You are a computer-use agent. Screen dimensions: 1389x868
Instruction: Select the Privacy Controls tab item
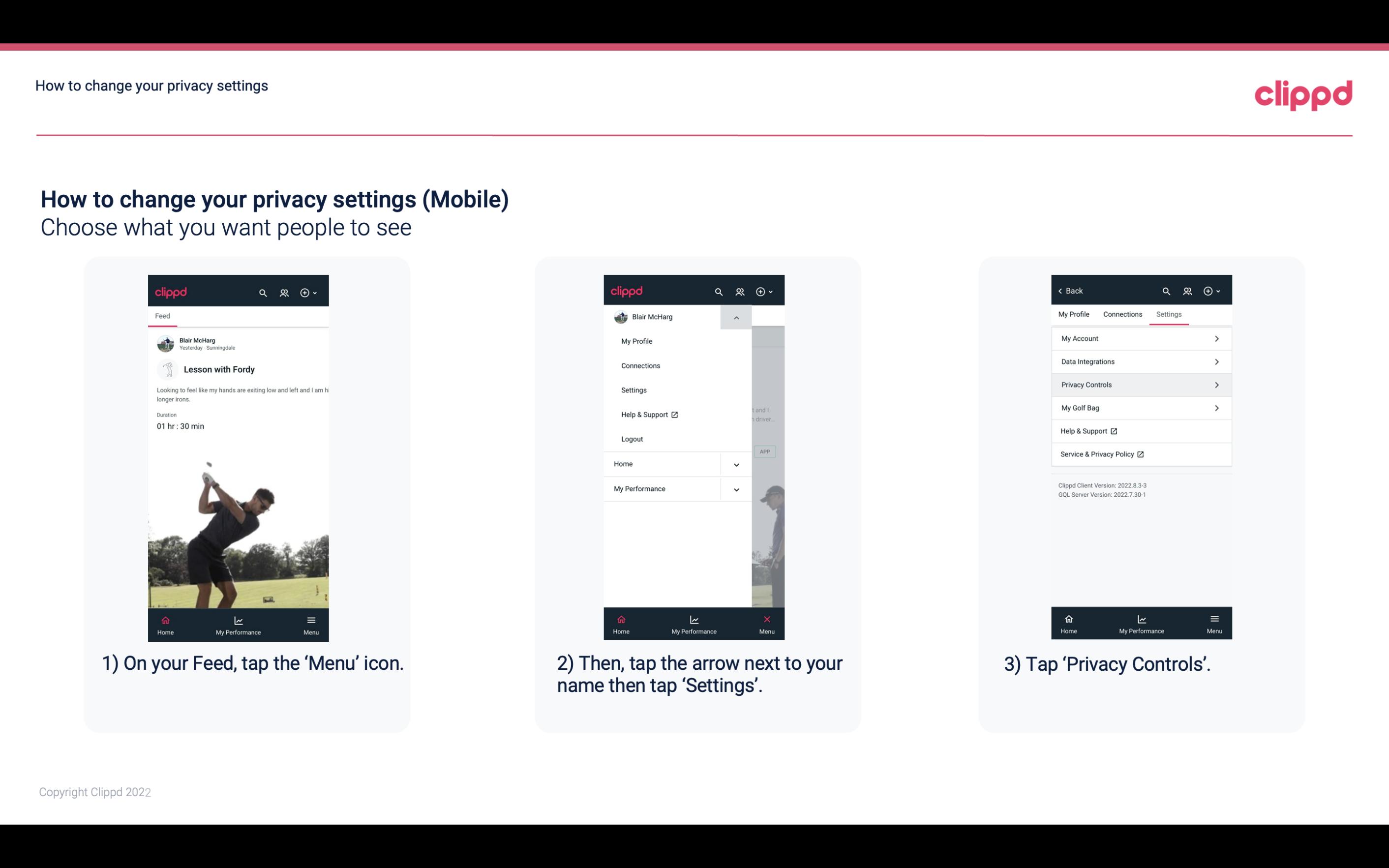pos(1140,384)
